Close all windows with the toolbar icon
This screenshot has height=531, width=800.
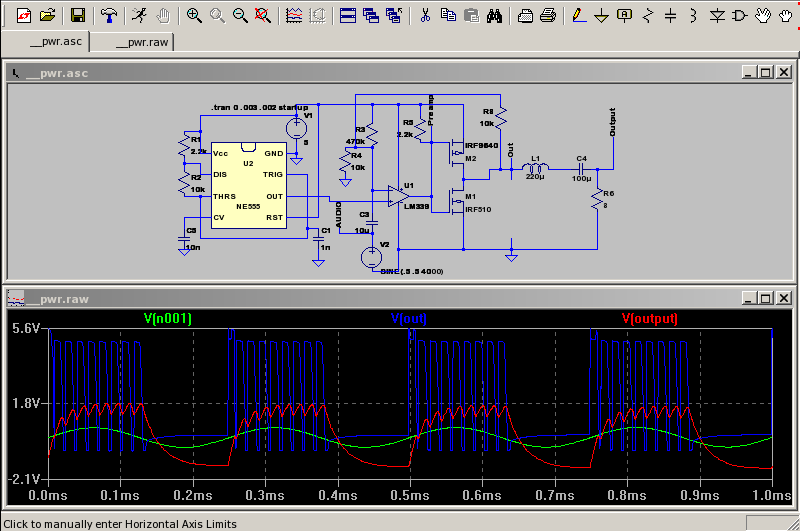click(x=394, y=16)
